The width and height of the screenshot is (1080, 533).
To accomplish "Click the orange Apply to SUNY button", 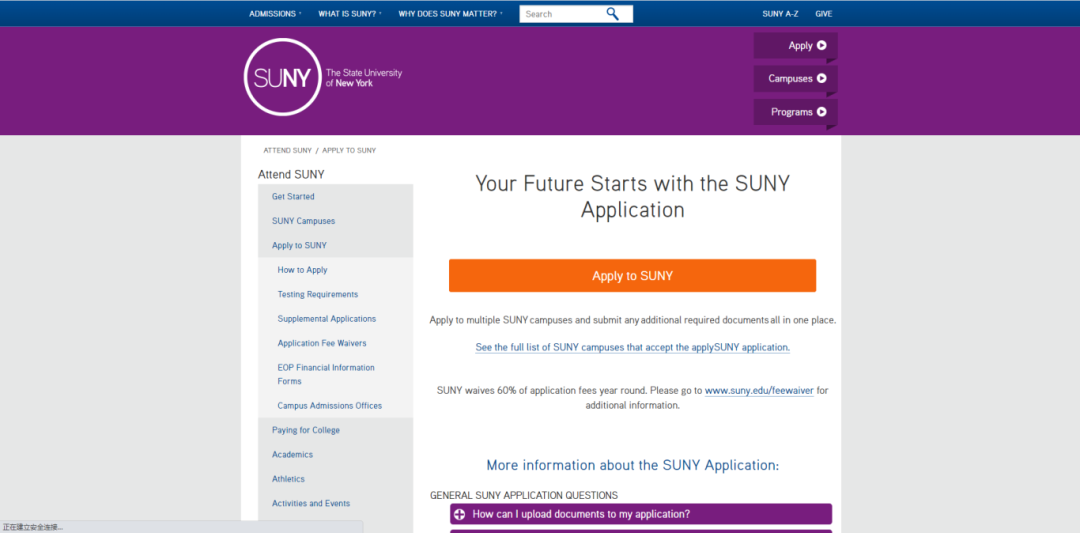I will 632,275.
